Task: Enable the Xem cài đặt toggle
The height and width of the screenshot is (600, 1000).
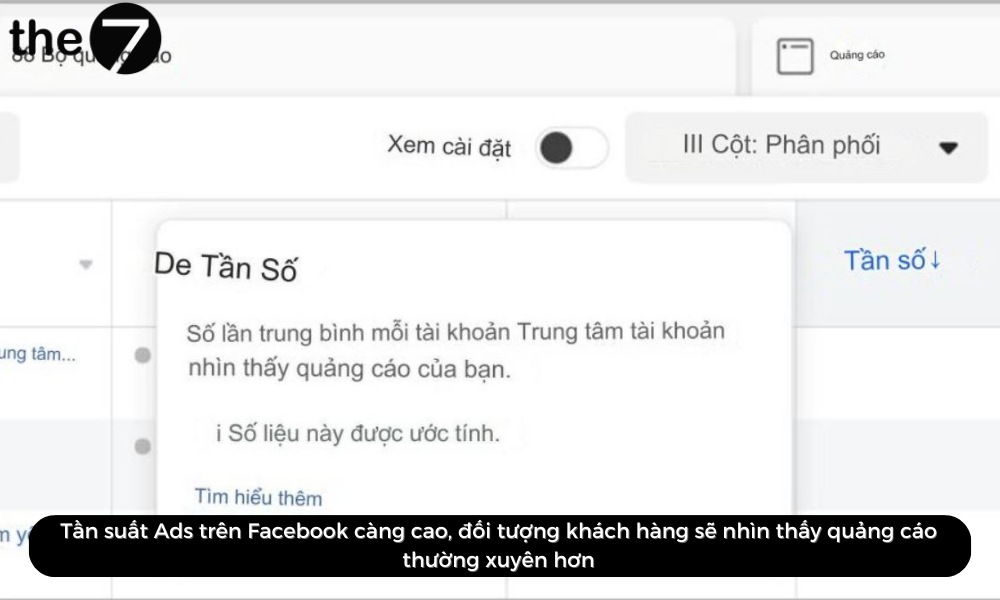Action: click(x=571, y=147)
